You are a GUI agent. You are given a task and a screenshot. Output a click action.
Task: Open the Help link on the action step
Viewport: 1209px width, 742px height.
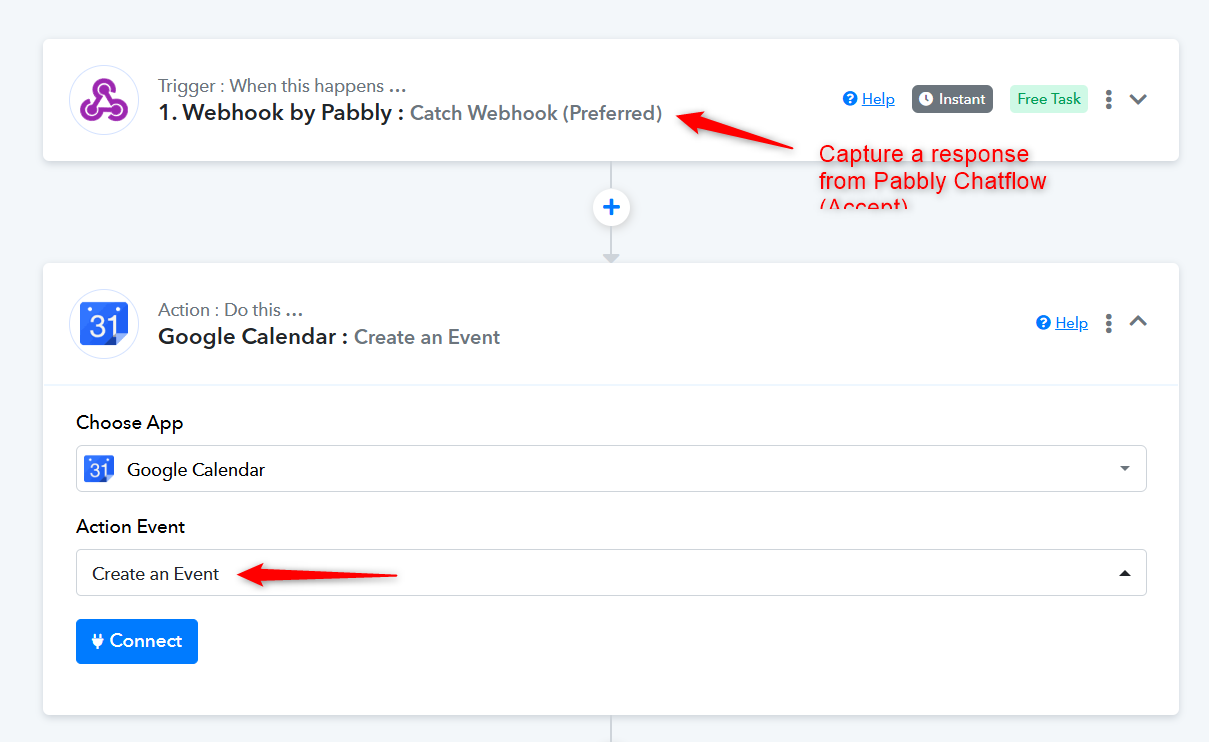click(1071, 323)
